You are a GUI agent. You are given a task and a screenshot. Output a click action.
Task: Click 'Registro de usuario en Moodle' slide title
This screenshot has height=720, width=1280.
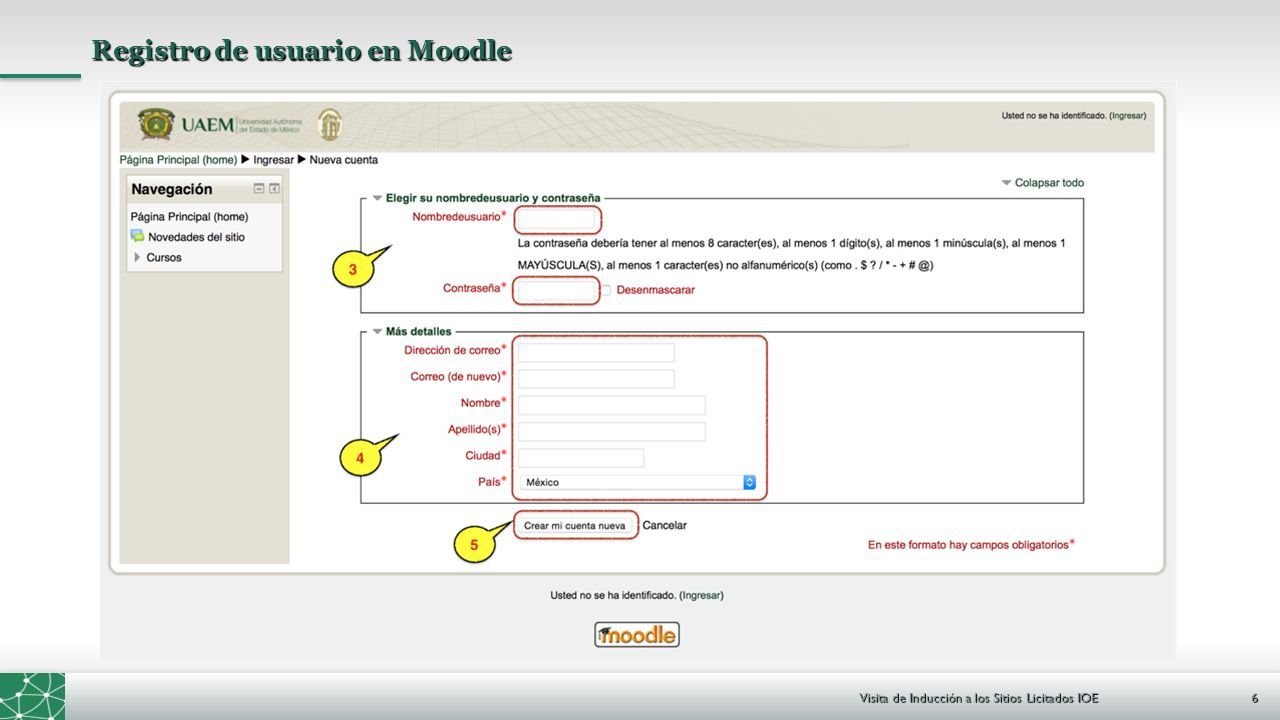tap(302, 51)
